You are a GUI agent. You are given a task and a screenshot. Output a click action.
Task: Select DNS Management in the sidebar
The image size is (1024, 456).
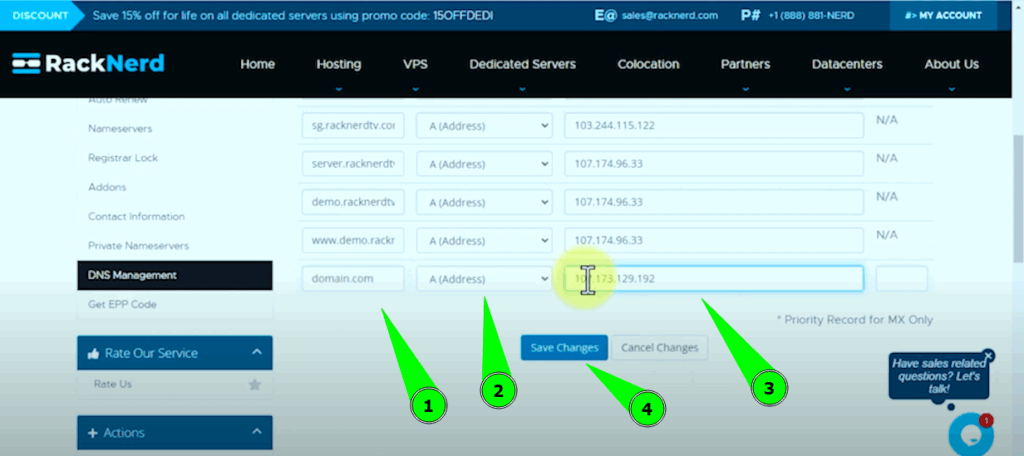pyautogui.click(x=174, y=275)
